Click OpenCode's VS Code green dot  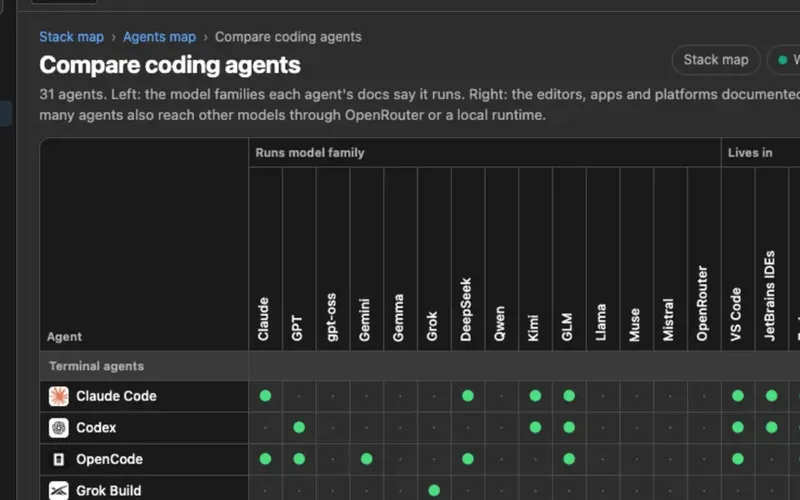tap(738, 459)
